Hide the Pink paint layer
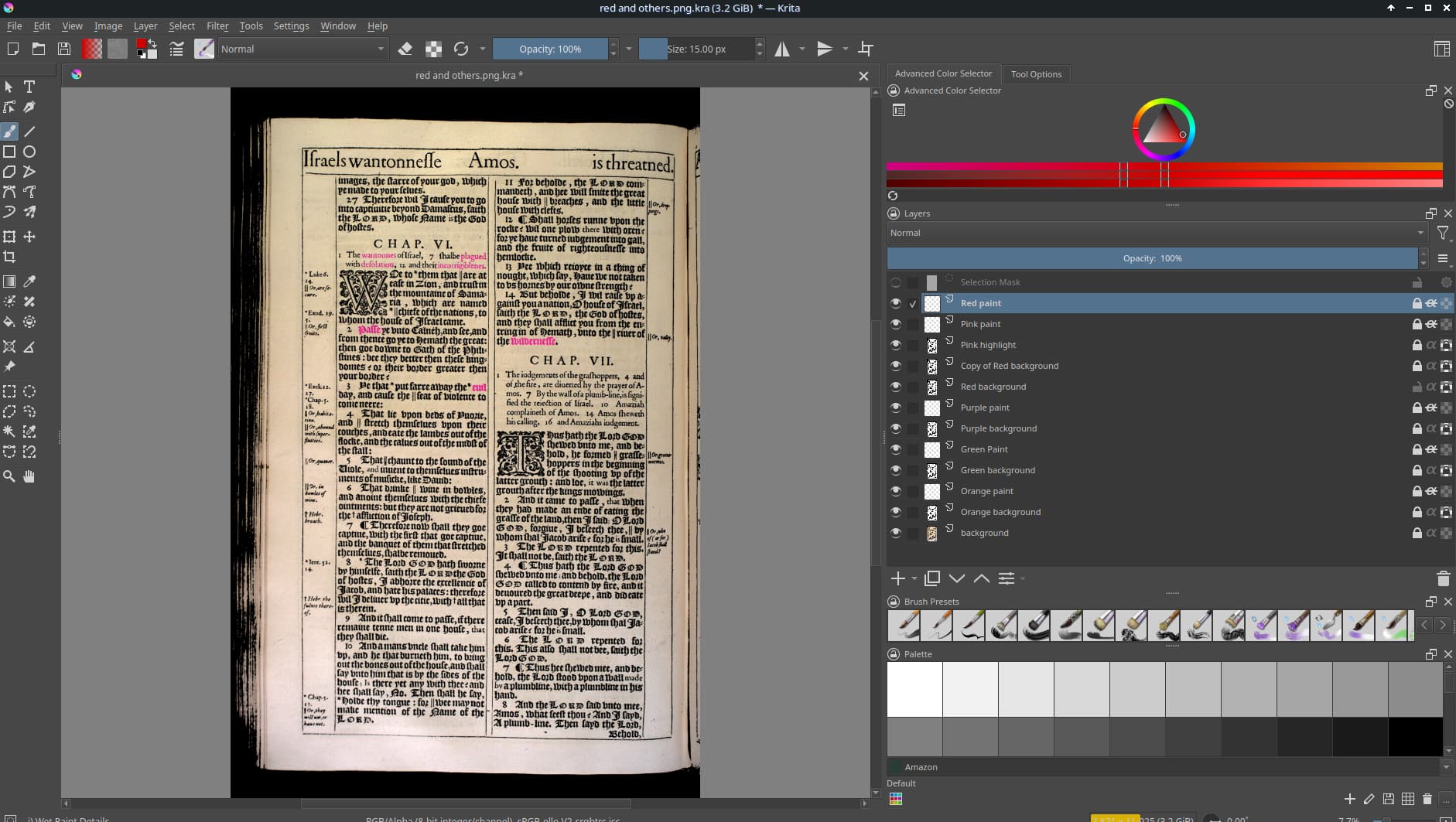 point(896,324)
